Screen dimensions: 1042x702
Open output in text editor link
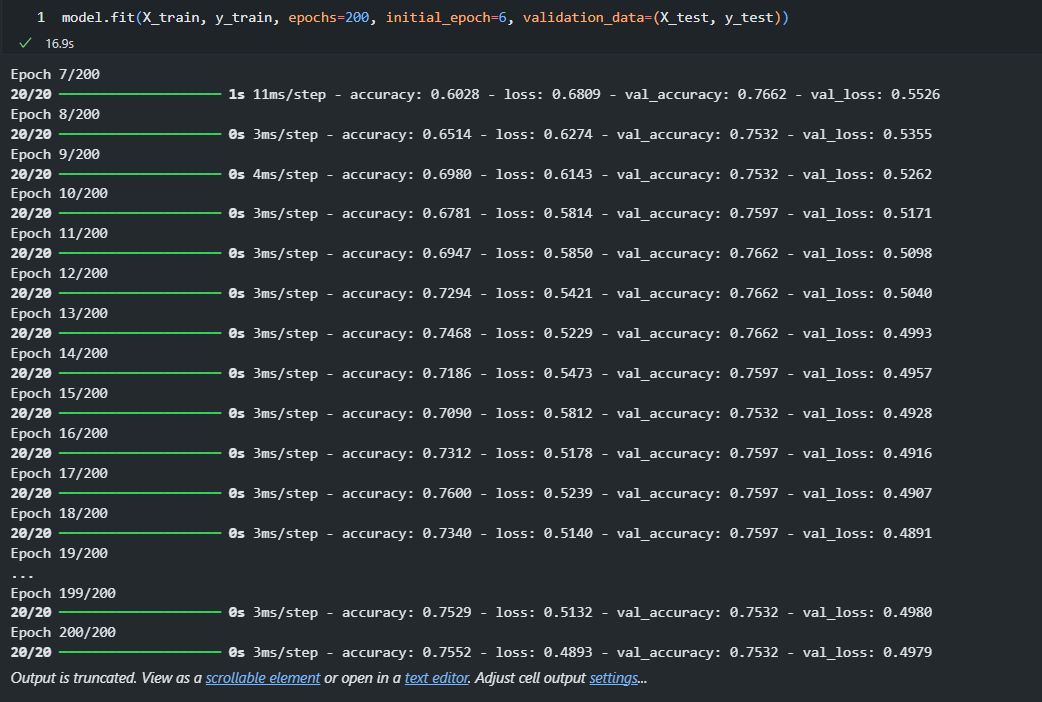(437, 678)
